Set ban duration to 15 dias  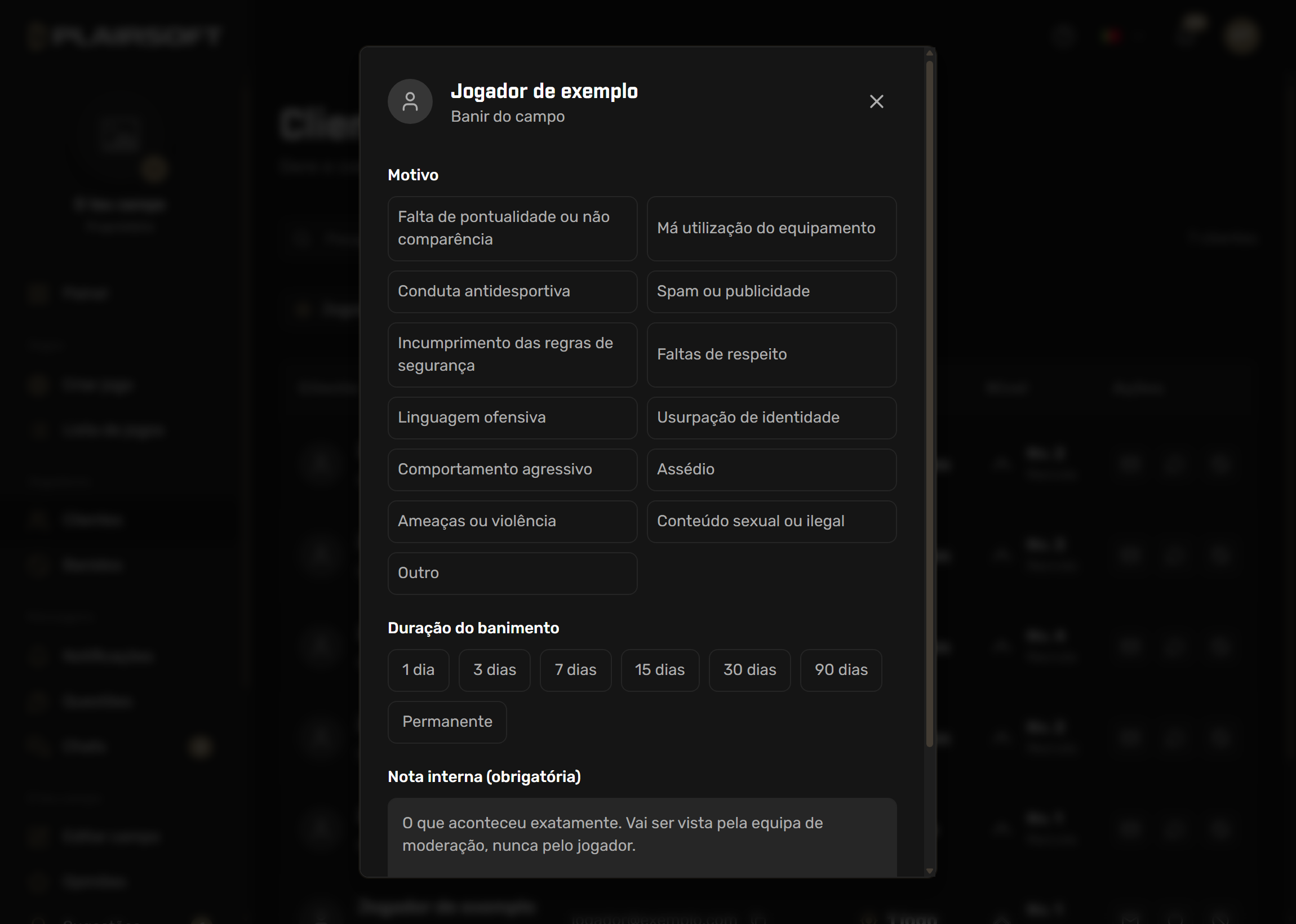[660, 670]
